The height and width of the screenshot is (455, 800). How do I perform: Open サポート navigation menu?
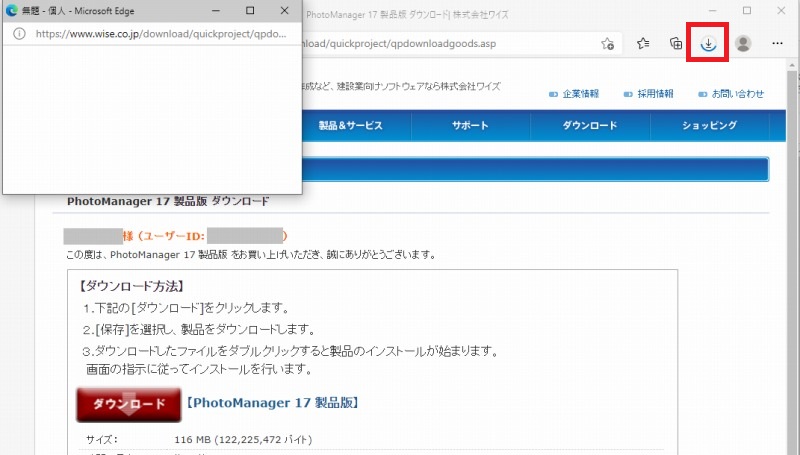coord(470,125)
